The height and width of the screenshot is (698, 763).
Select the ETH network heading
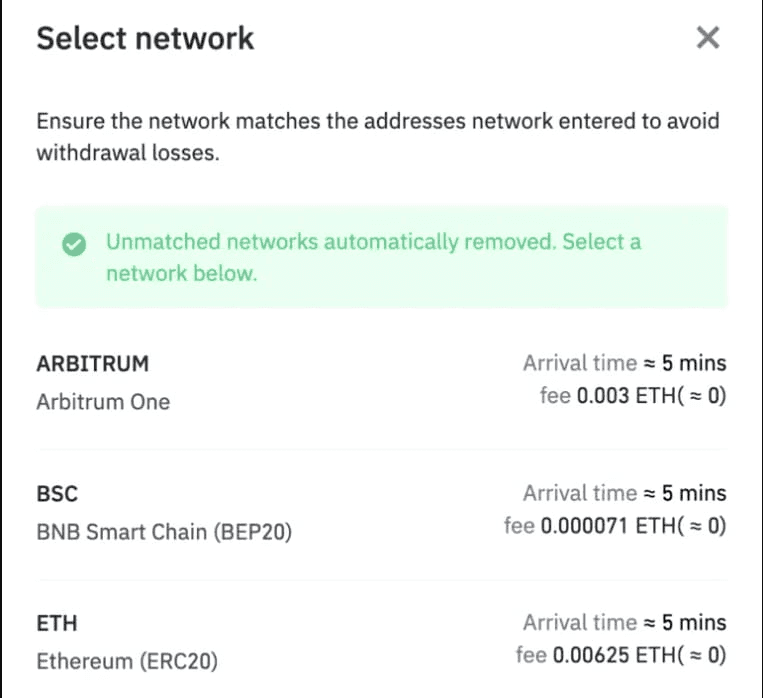[57, 624]
